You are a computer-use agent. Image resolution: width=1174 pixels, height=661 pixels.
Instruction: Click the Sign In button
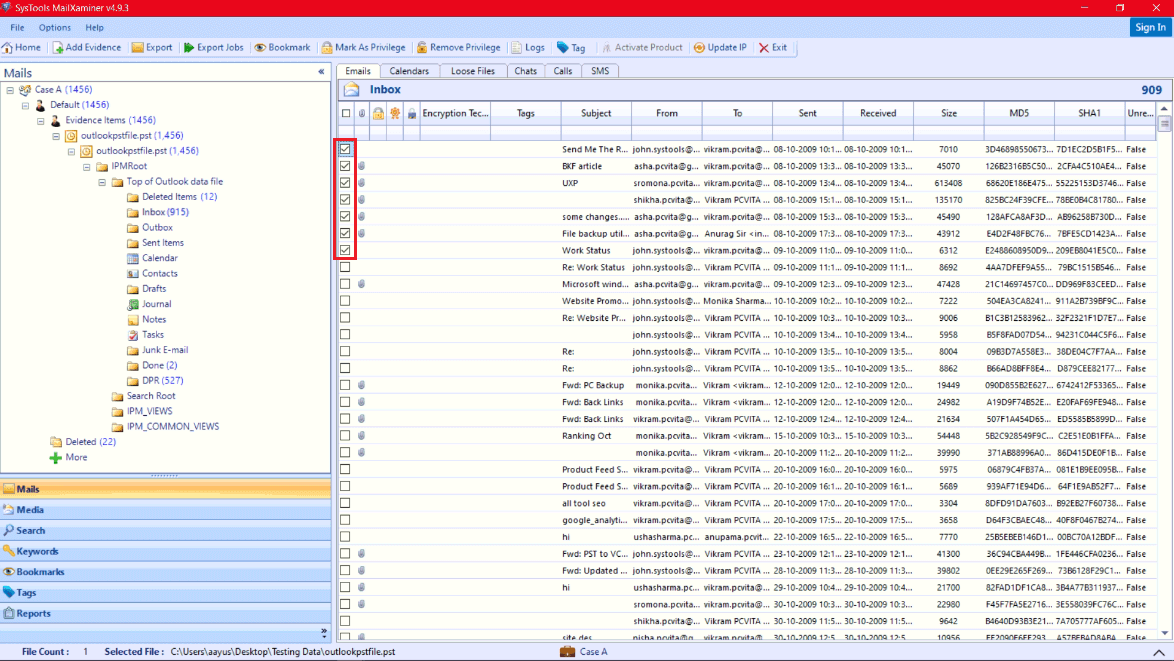1150,27
